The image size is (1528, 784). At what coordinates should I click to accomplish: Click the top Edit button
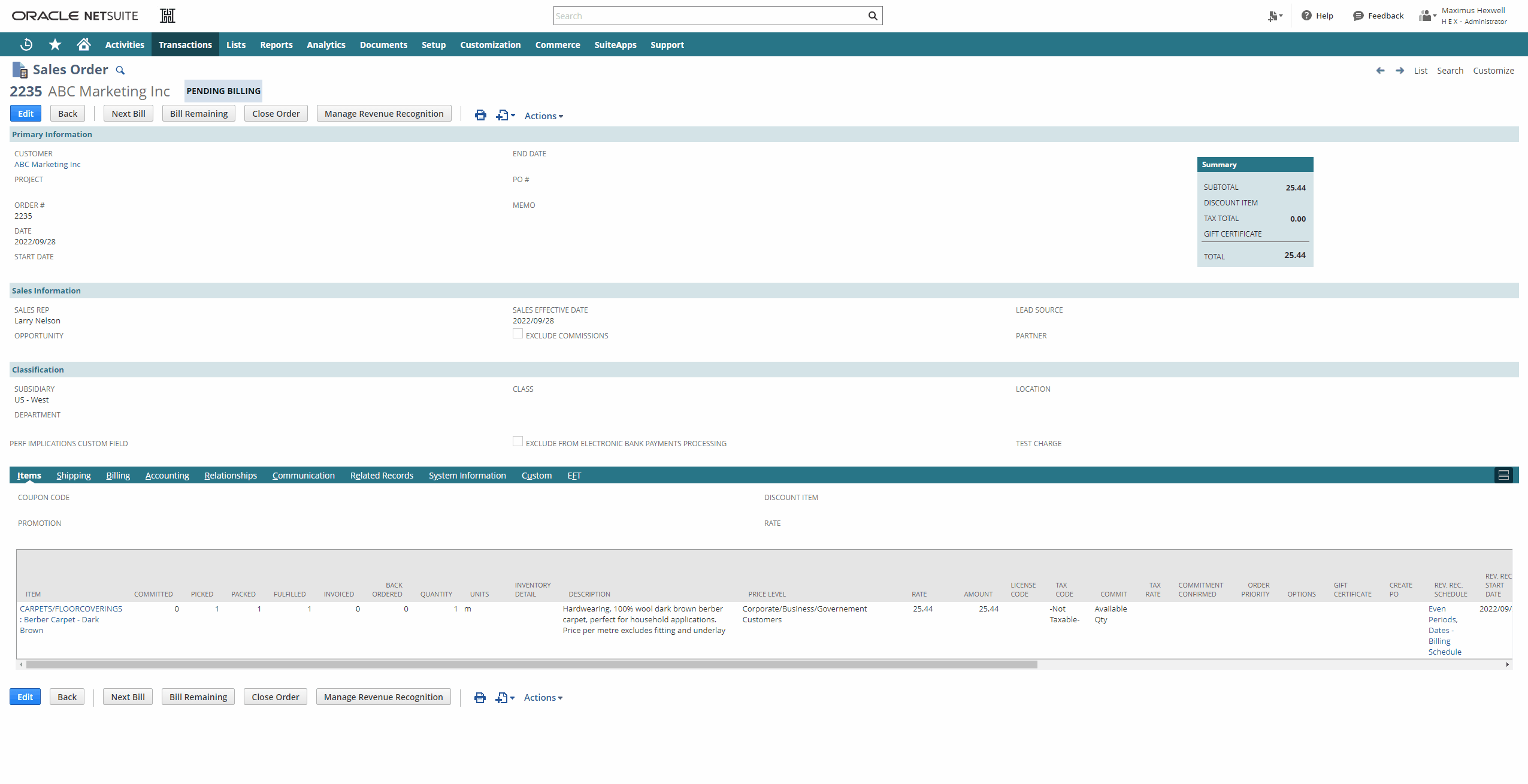coord(26,113)
